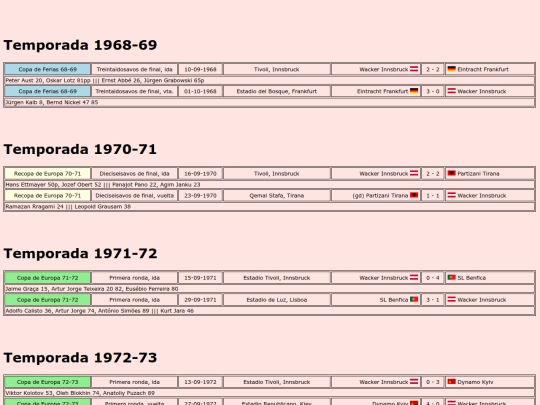This screenshot has width=540, height=405.
Task: Click Germany flag beside Eintracht Frankfurt, 10-09-1968 match
Action: (451, 69)
